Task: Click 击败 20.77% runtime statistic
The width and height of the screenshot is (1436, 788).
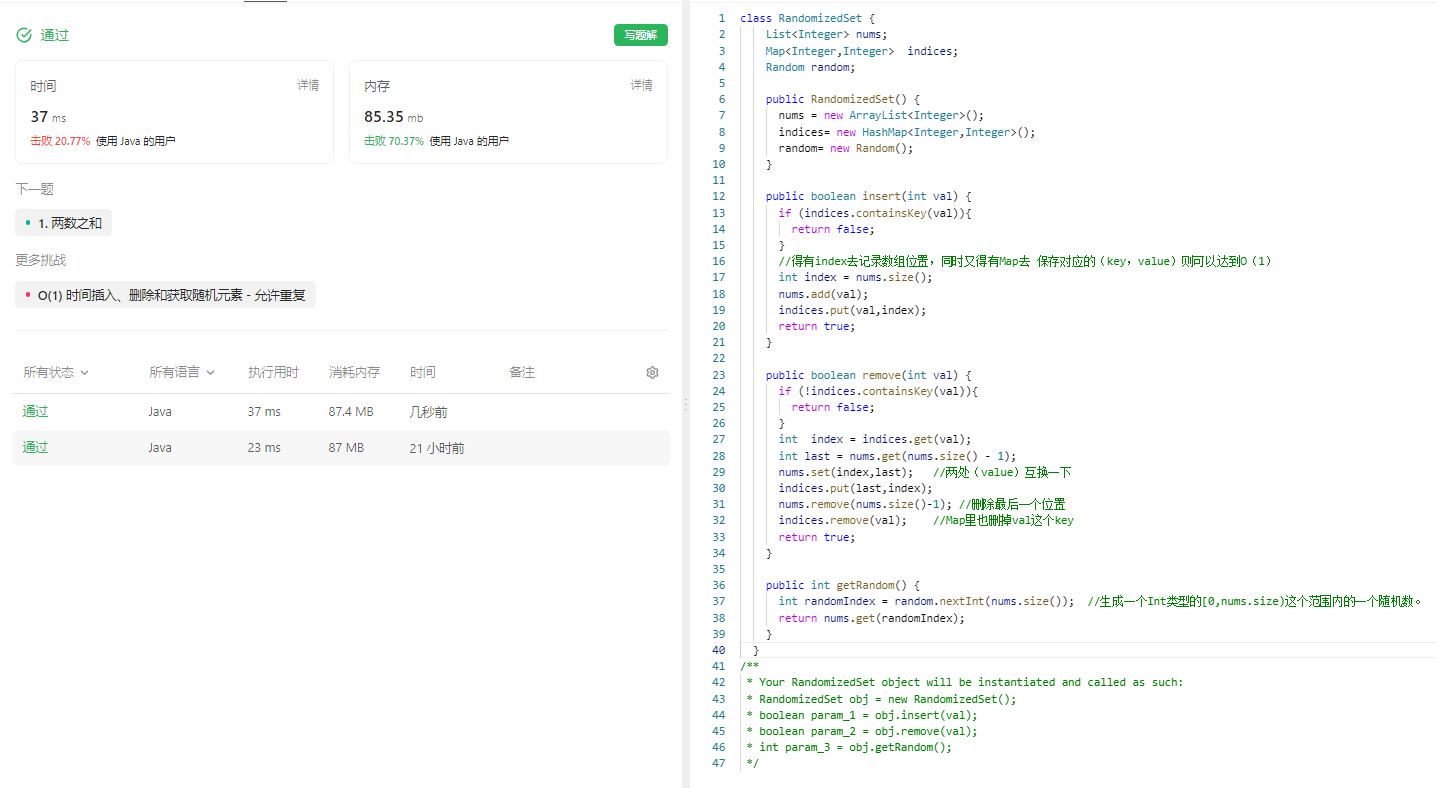Action: click(60, 142)
